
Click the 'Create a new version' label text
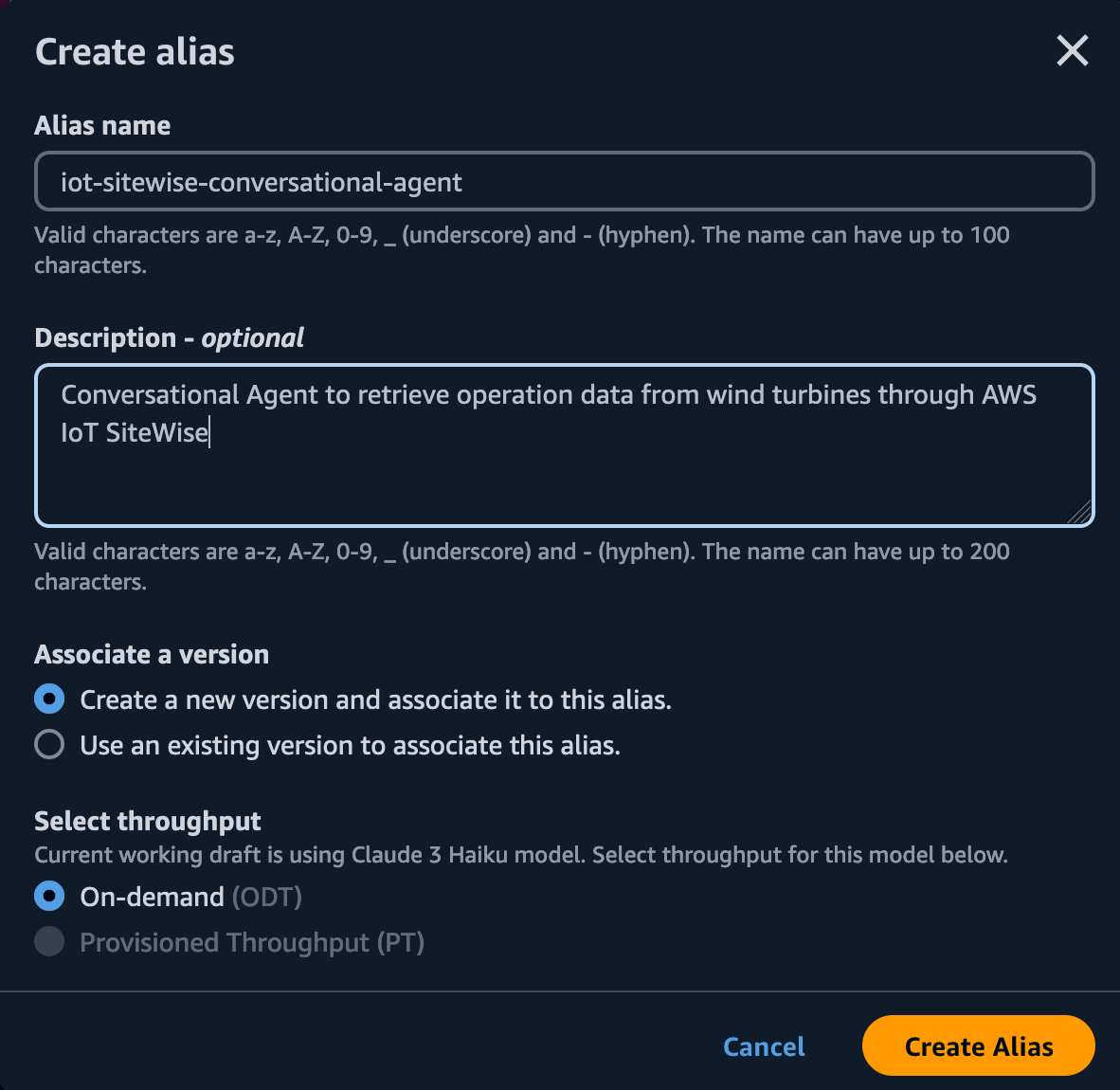(374, 699)
